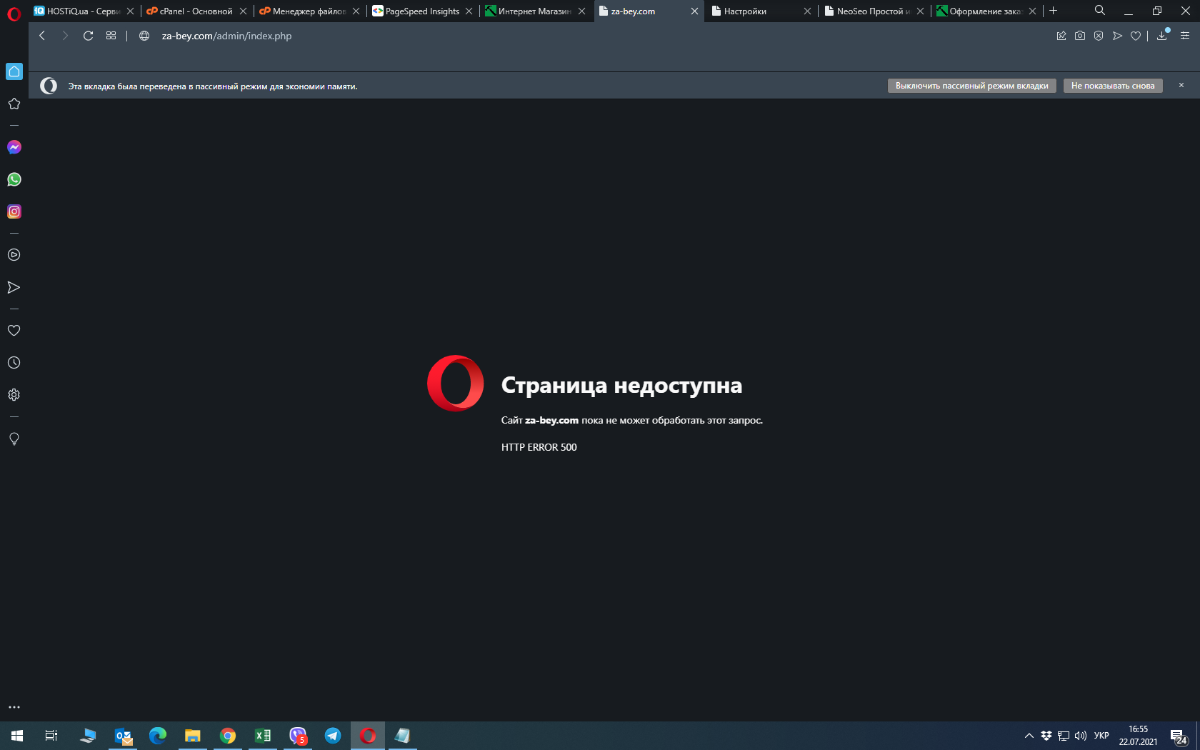Image resolution: width=1200 pixels, height=750 pixels.
Task: Close the Настройки tab
Action: coord(807,11)
